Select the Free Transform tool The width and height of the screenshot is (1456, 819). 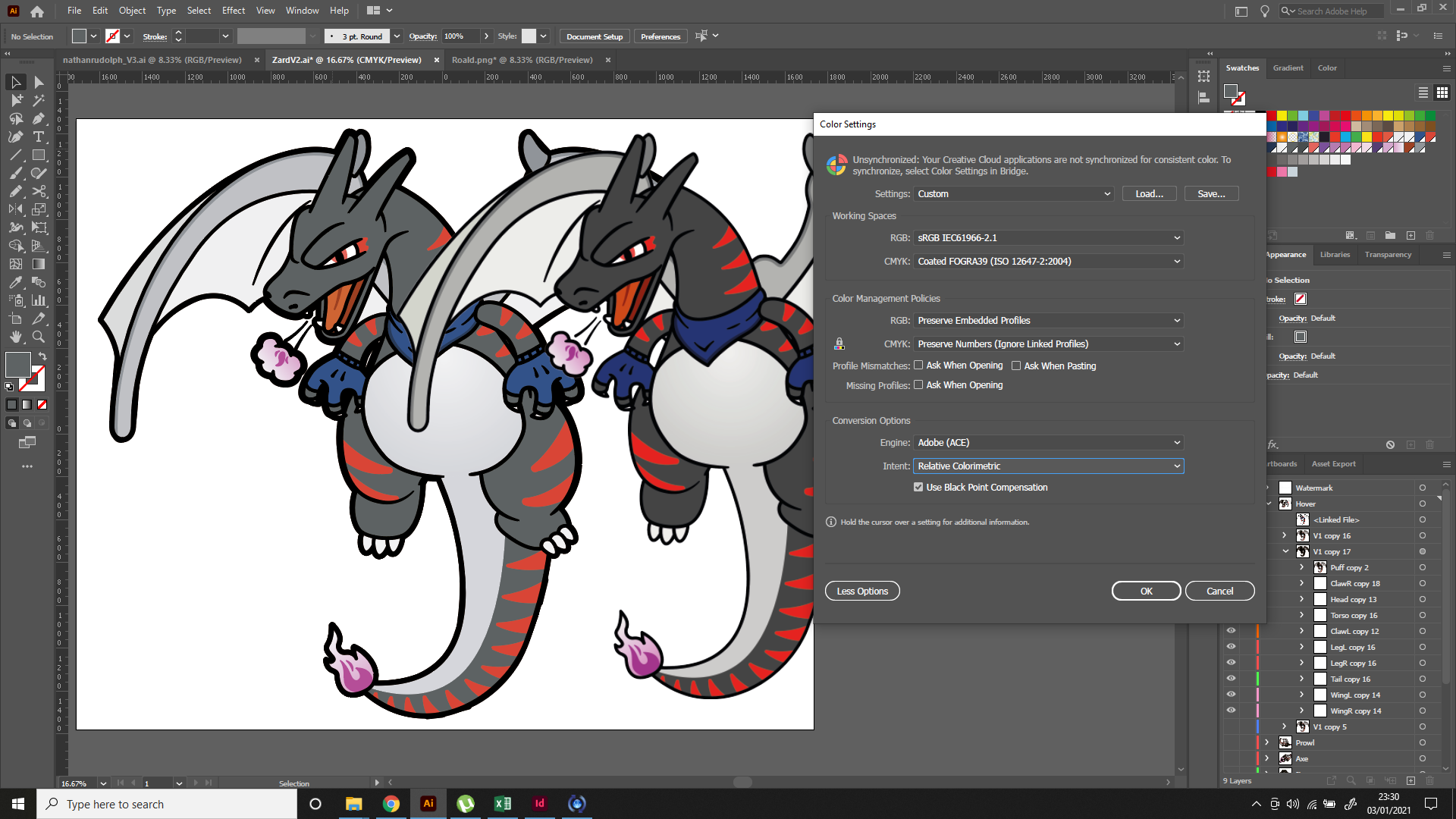click(x=39, y=227)
